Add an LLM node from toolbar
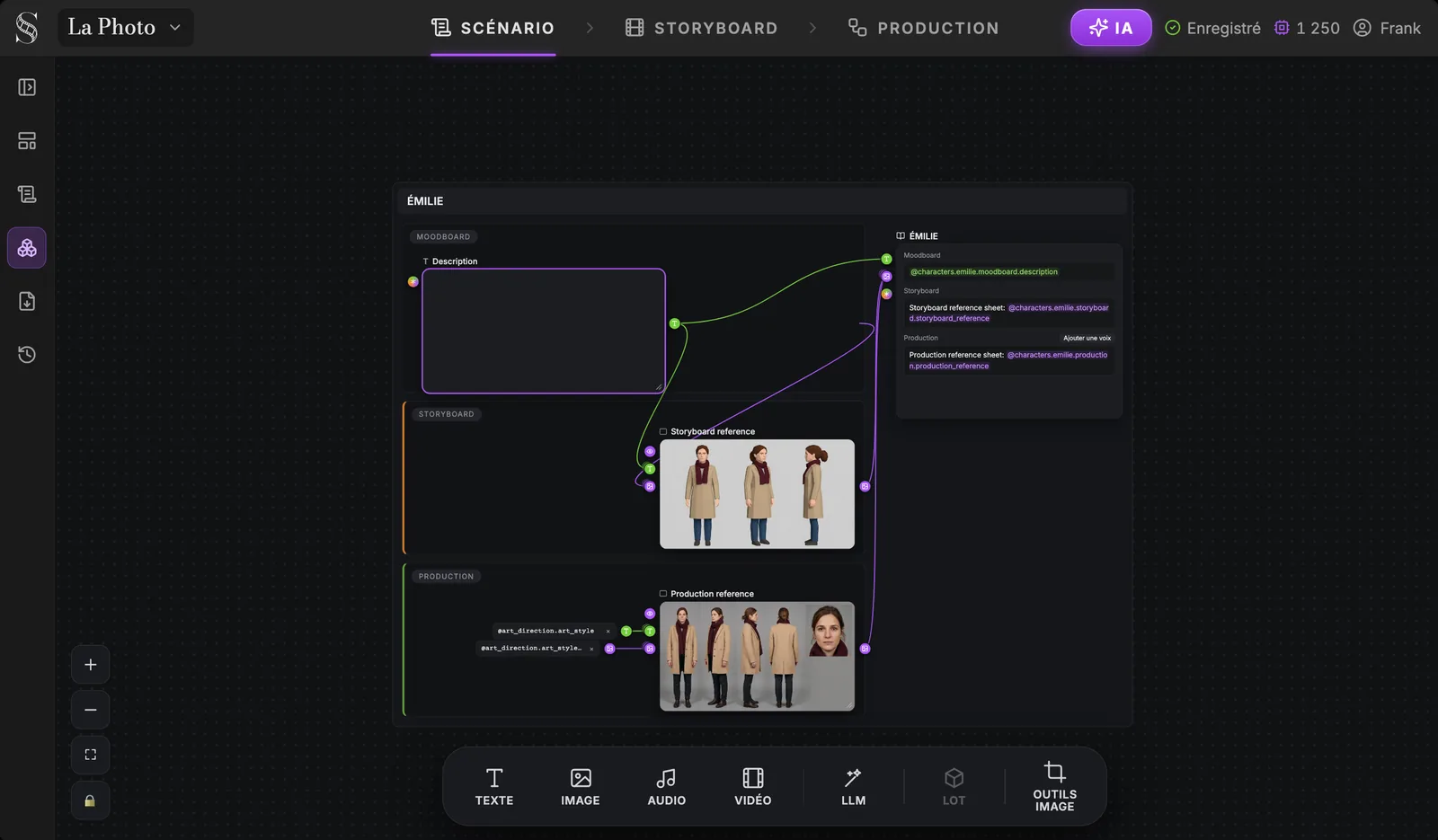The height and width of the screenshot is (840, 1438). [x=854, y=787]
